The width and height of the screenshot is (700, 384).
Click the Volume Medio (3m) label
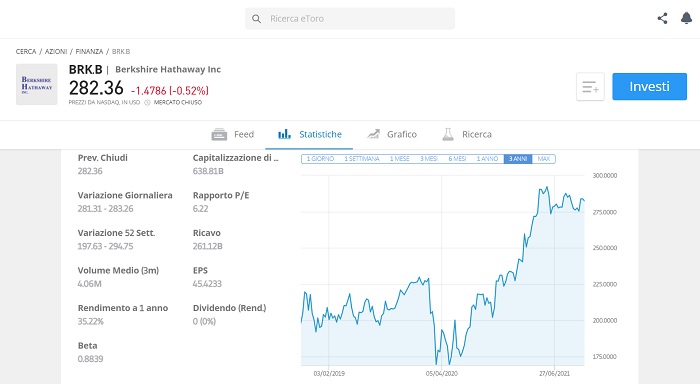coord(118,271)
